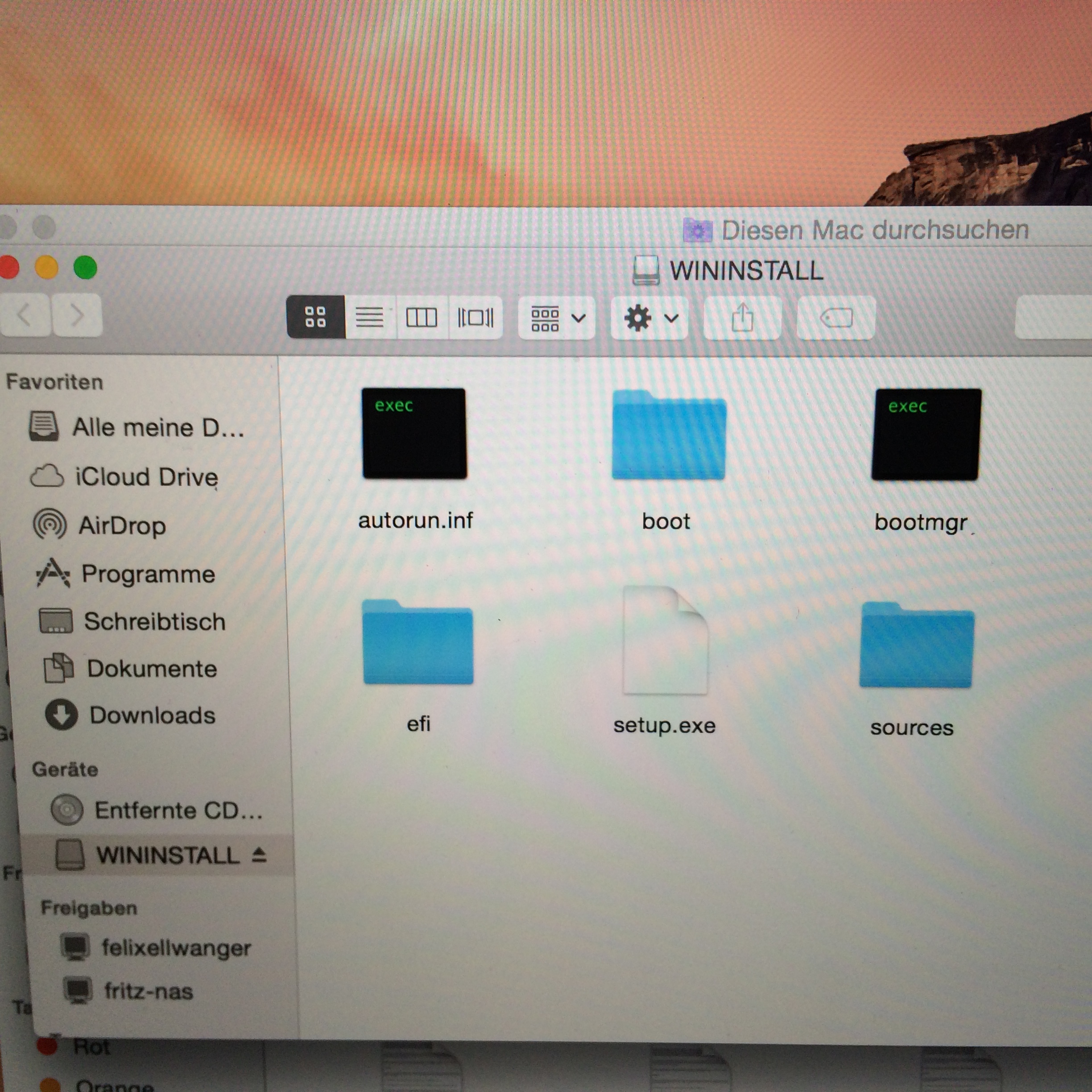Open the arrange items dropdown

(x=557, y=318)
